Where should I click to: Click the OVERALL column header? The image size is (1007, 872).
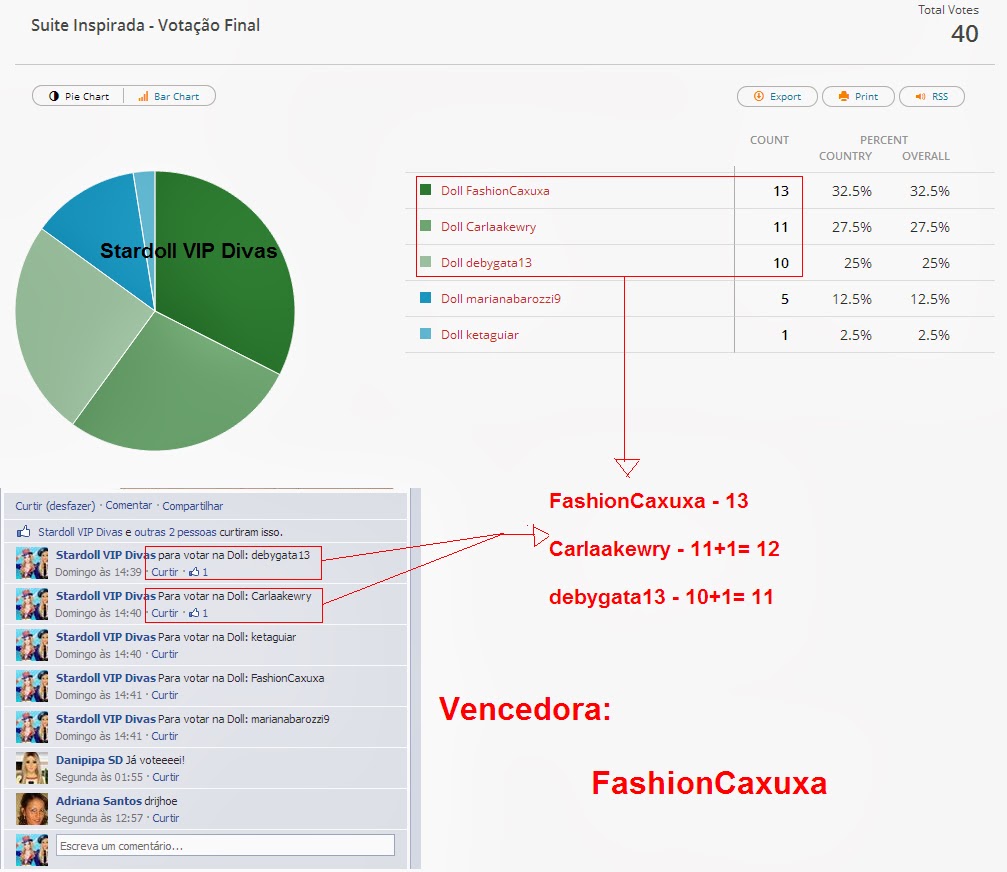[x=925, y=156]
